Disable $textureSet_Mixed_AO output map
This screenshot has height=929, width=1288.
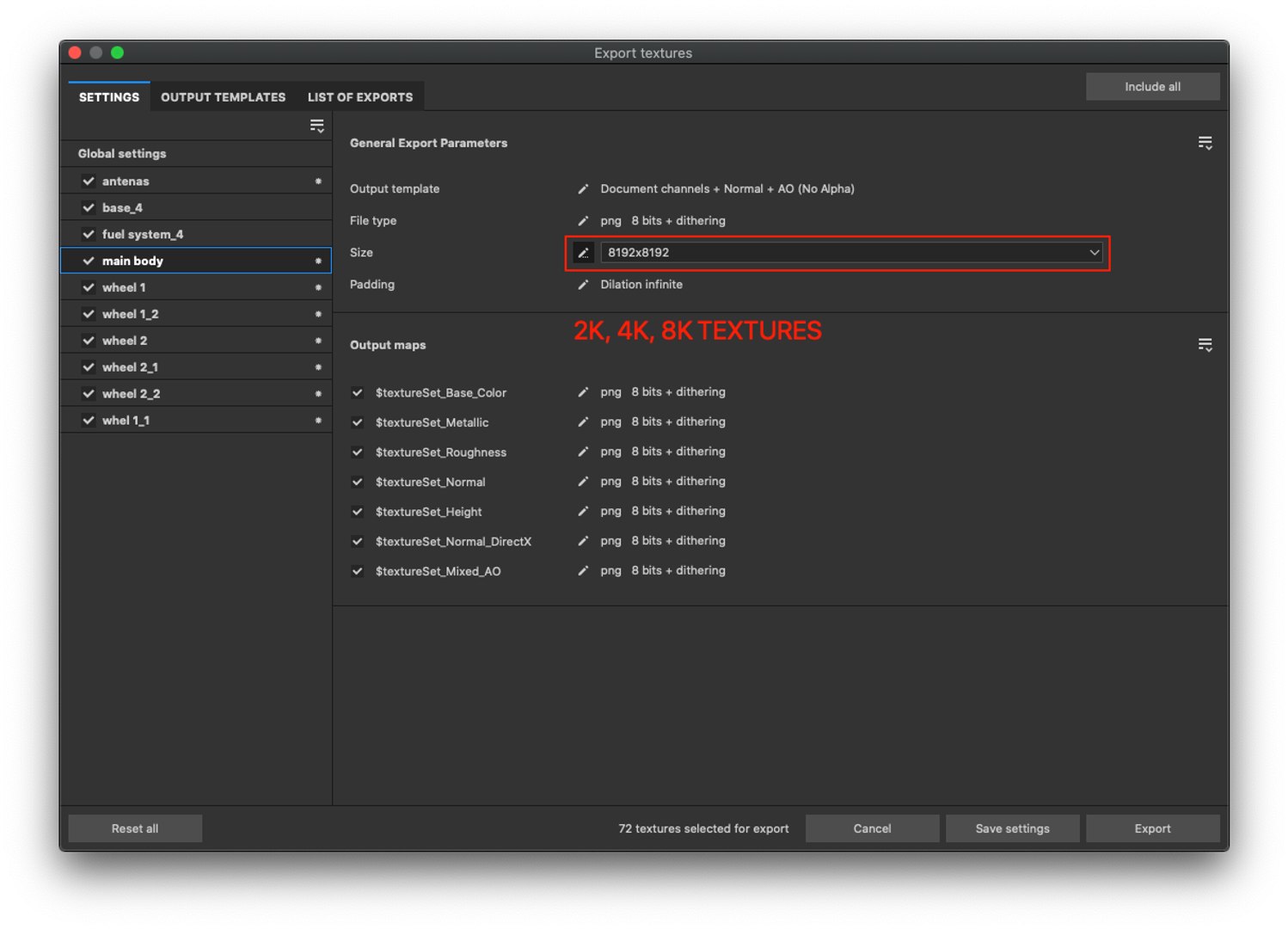358,571
